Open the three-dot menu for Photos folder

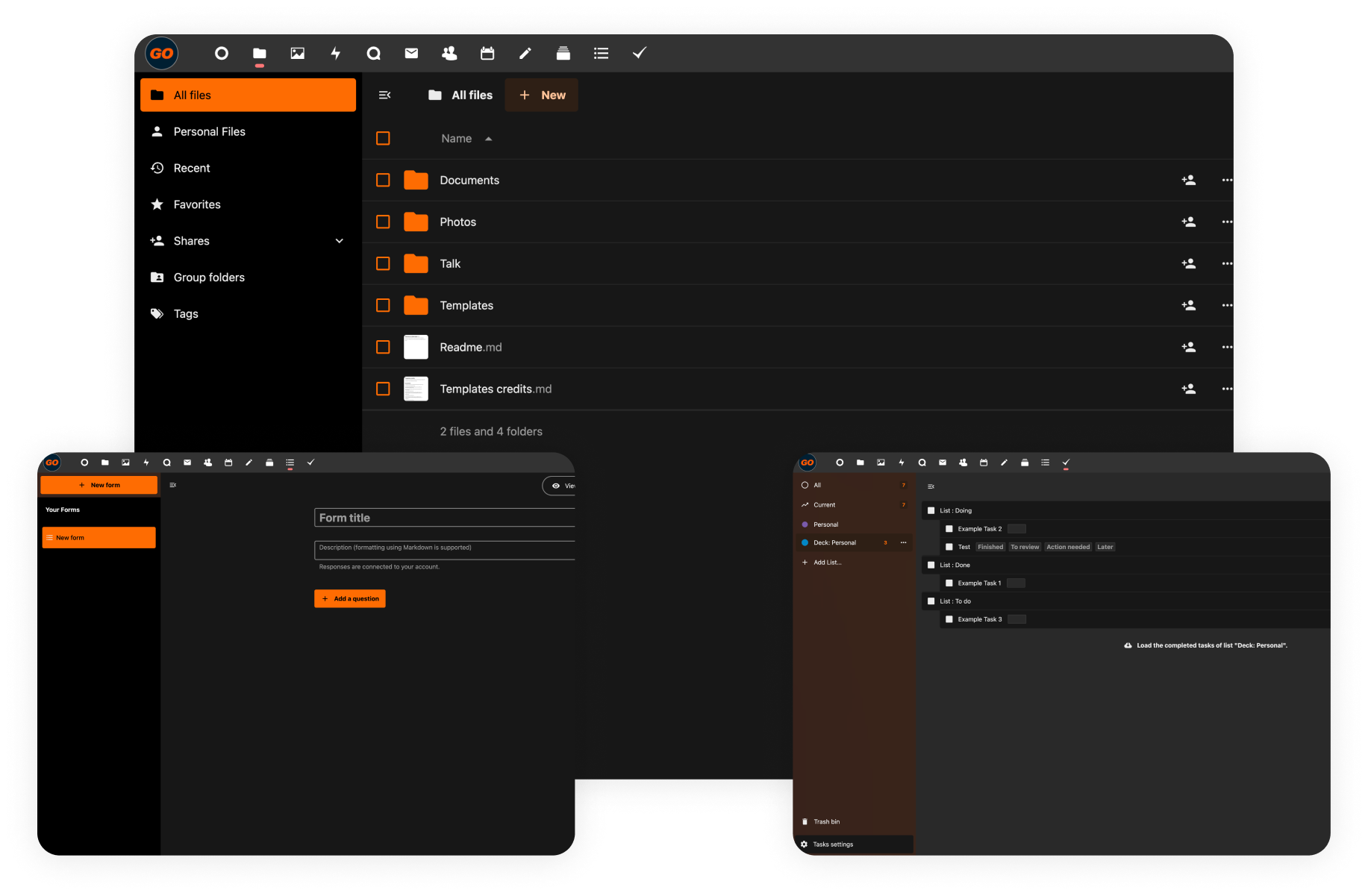(1226, 222)
